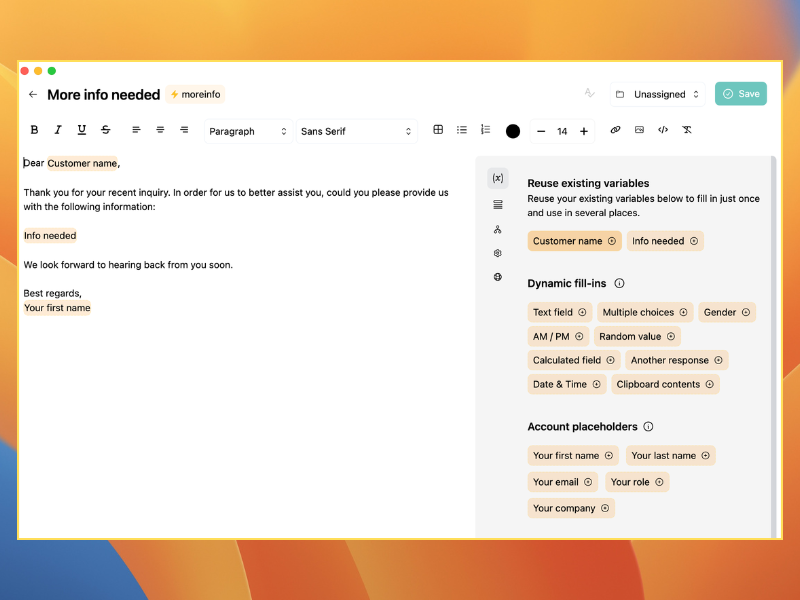Screen dimensions: 800x600
Task: Align text to the left
Action: coord(136,130)
